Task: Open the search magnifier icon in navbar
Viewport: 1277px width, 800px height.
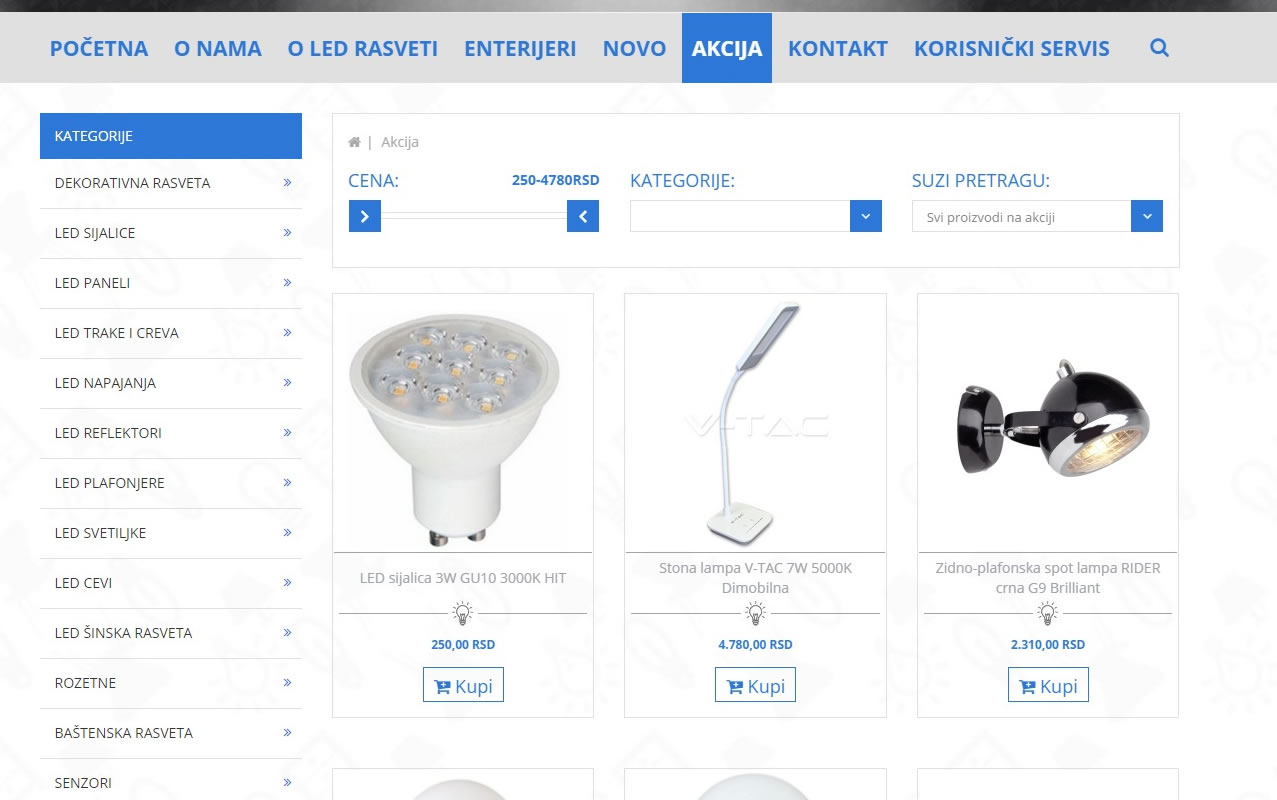Action: [1159, 47]
